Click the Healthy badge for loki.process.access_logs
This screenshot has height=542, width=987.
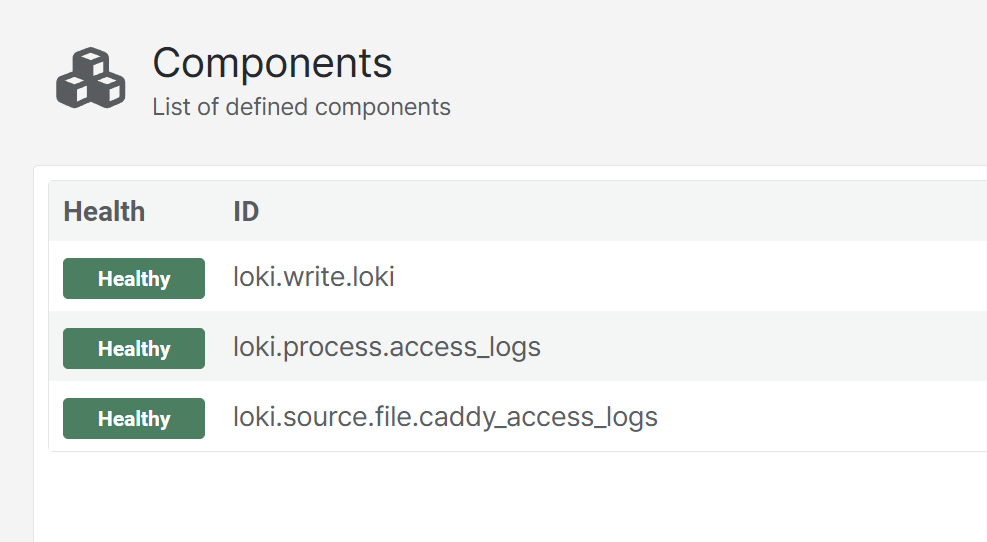[133, 348]
